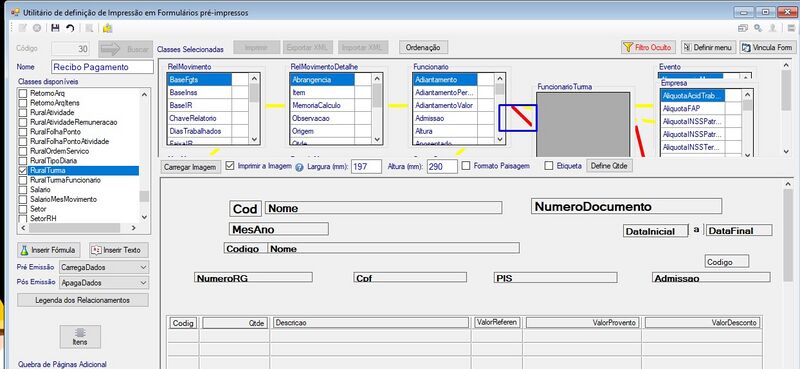Check the RetornoArq class checkbox
800x369 pixels.
coord(22,93)
